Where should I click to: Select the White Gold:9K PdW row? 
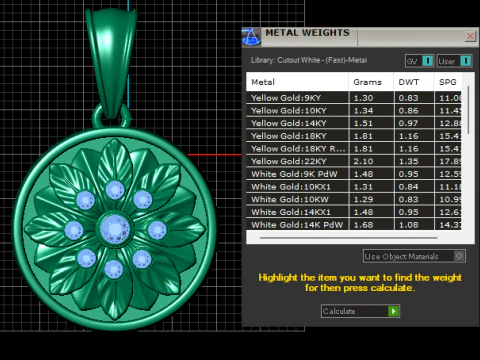[x=354, y=174]
